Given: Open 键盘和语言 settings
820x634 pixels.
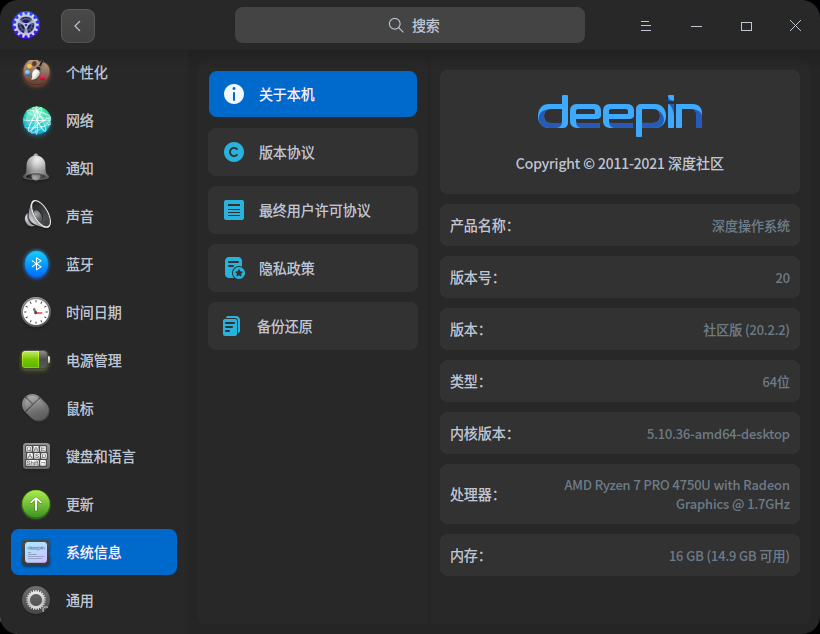Looking at the screenshot, I should [94, 456].
